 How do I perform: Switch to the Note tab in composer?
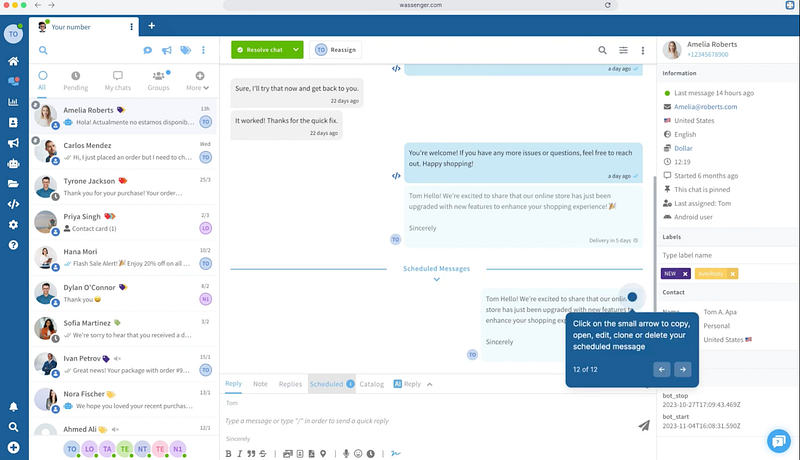click(x=260, y=384)
